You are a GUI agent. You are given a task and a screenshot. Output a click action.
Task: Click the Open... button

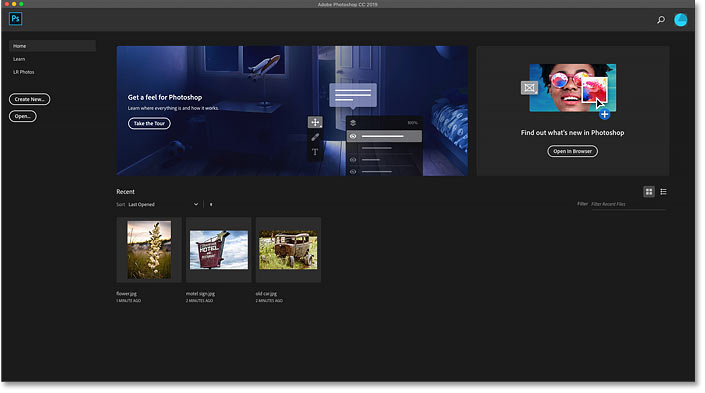point(22,116)
